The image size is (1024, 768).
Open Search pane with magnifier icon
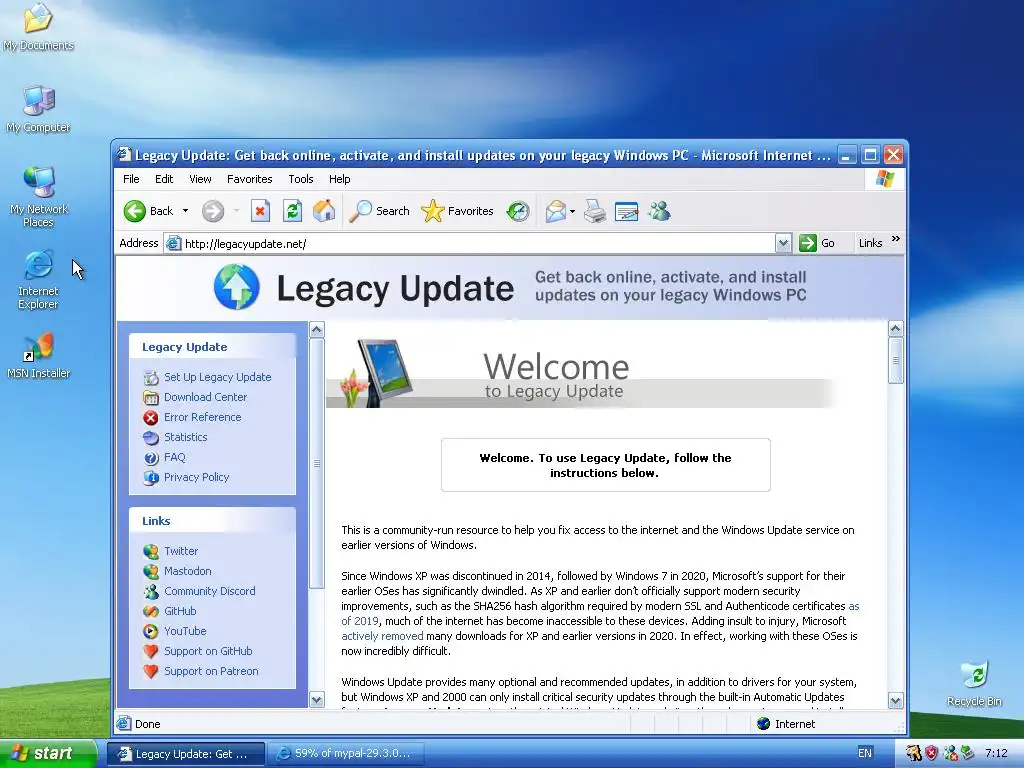[x=360, y=211]
